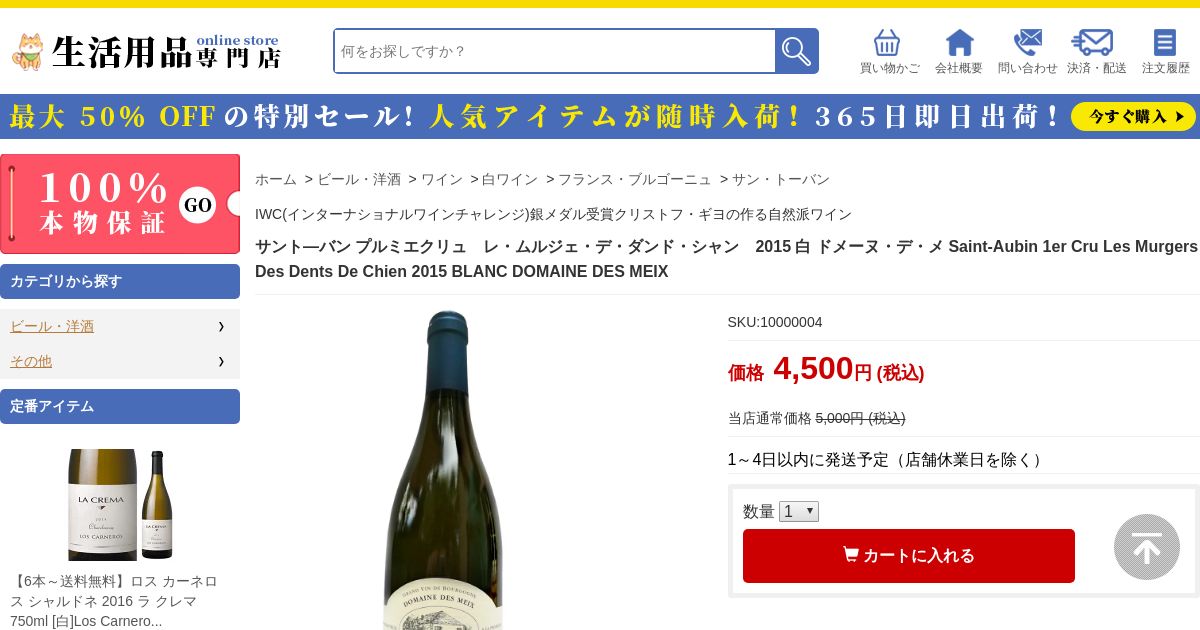Expand the その他 category arrow
This screenshot has height=630, width=1200.
(x=221, y=361)
